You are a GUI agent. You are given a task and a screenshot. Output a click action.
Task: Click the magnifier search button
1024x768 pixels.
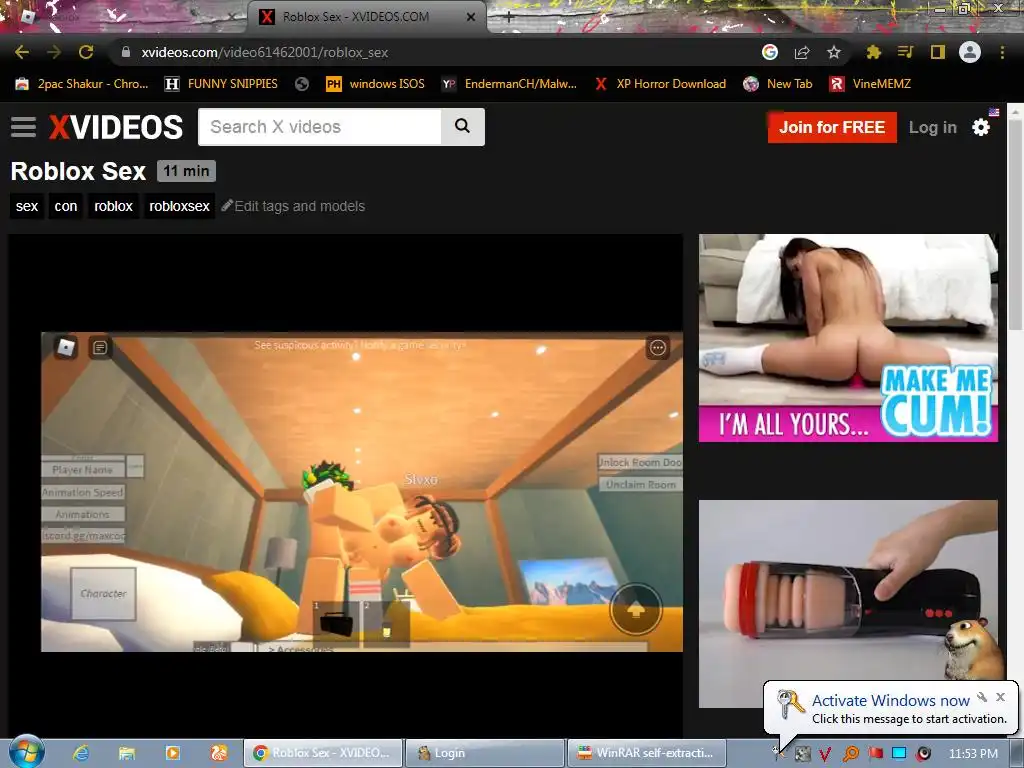tap(462, 127)
